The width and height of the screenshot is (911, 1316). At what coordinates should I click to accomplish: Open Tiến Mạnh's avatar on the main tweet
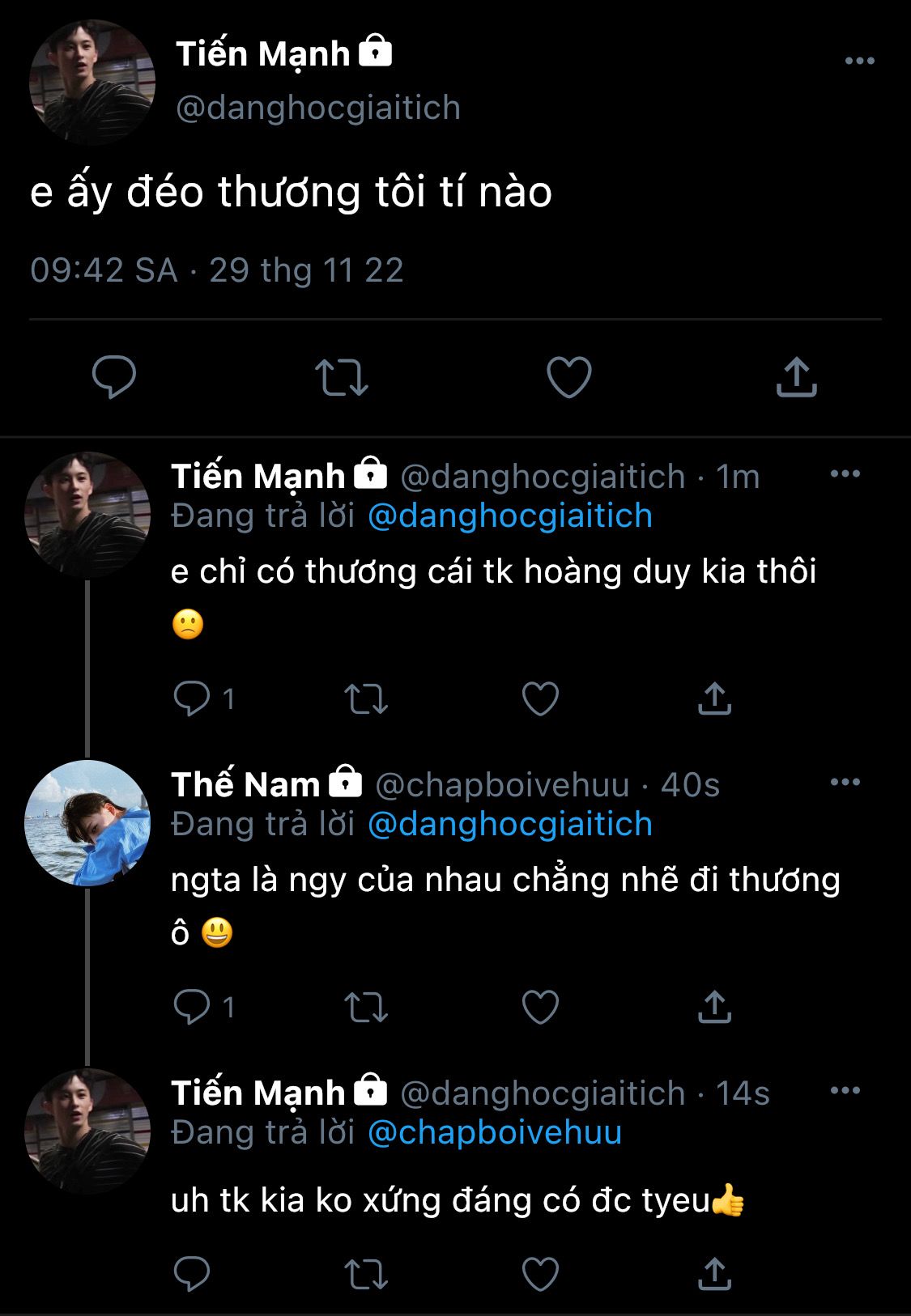92,82
